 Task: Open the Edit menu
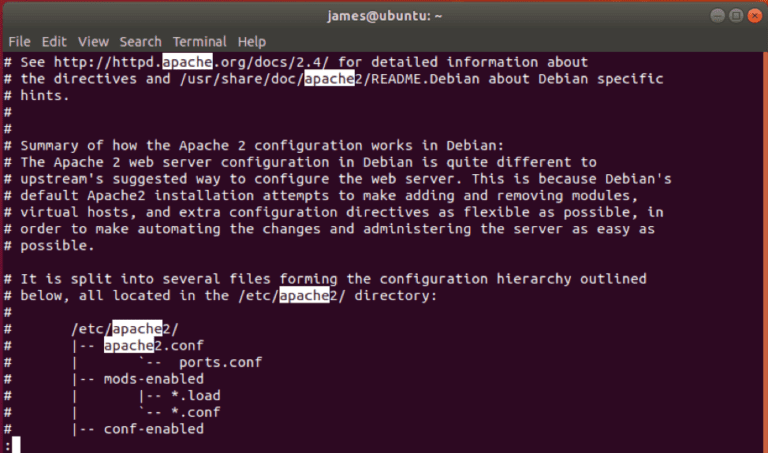[54, 42]
